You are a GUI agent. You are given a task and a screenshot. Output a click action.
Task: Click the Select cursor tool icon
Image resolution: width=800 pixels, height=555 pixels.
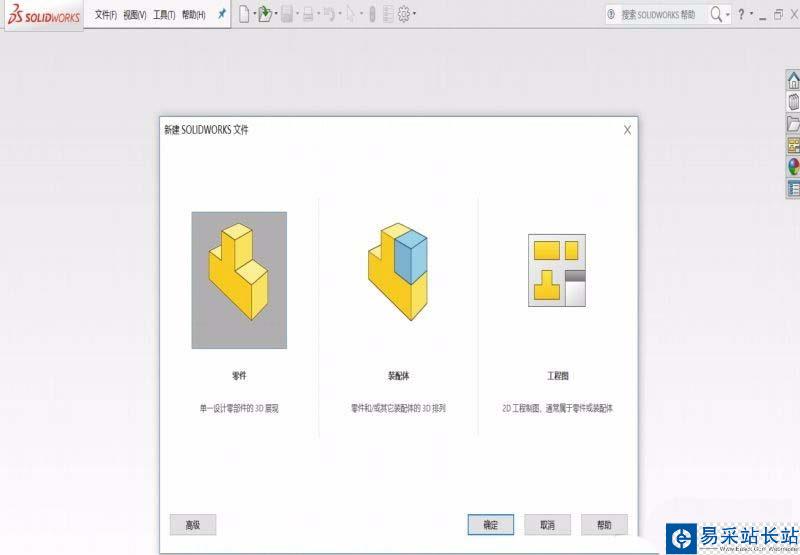[351, 14]
